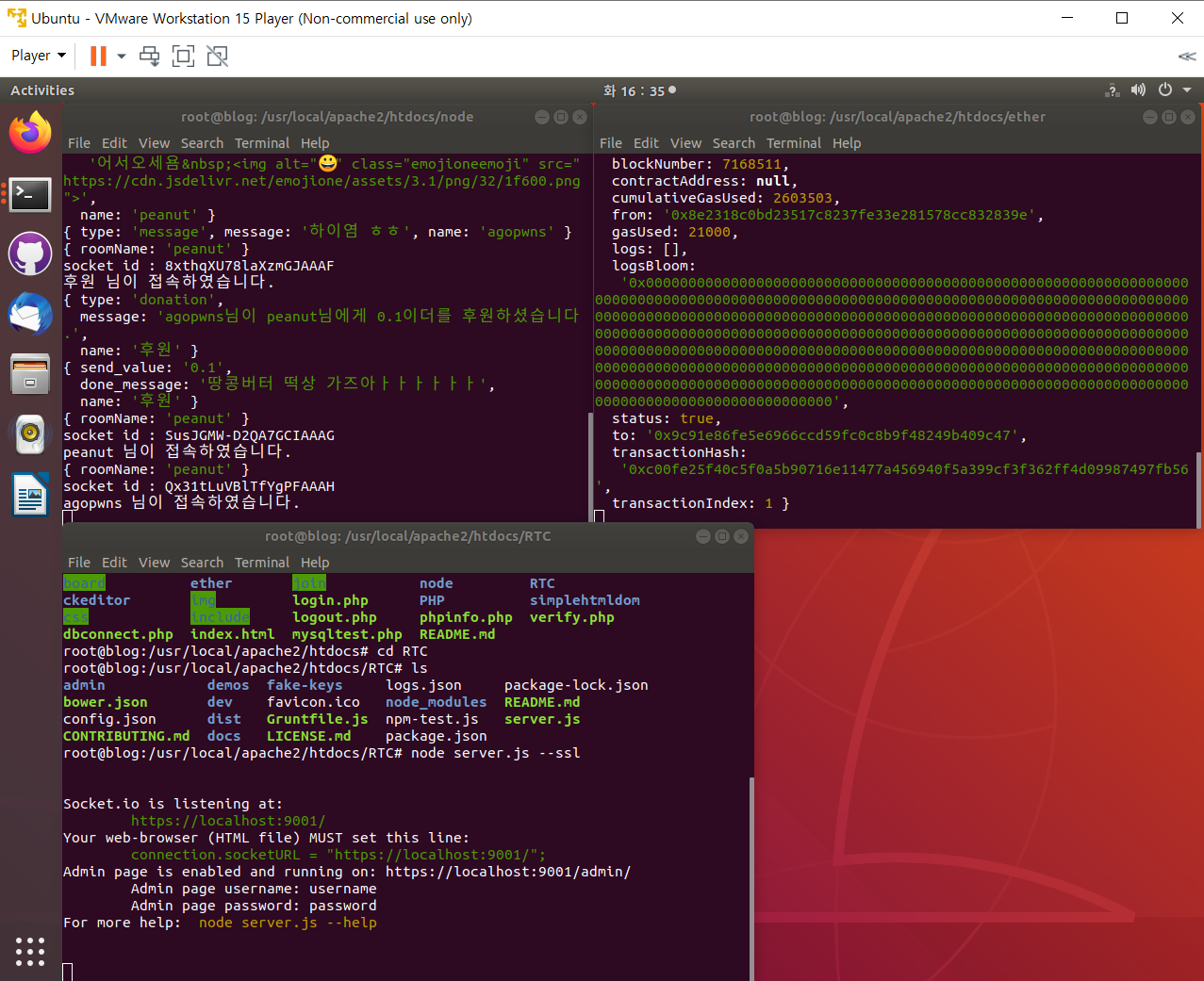This screenshot has width=1204, height=981.
Task: Click the ckeditor directory name
Action: click(x=96, y=600)
